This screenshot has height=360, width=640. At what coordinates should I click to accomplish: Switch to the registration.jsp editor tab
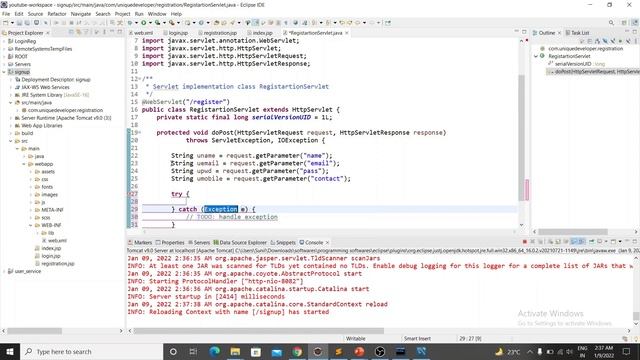click(217, 33)
